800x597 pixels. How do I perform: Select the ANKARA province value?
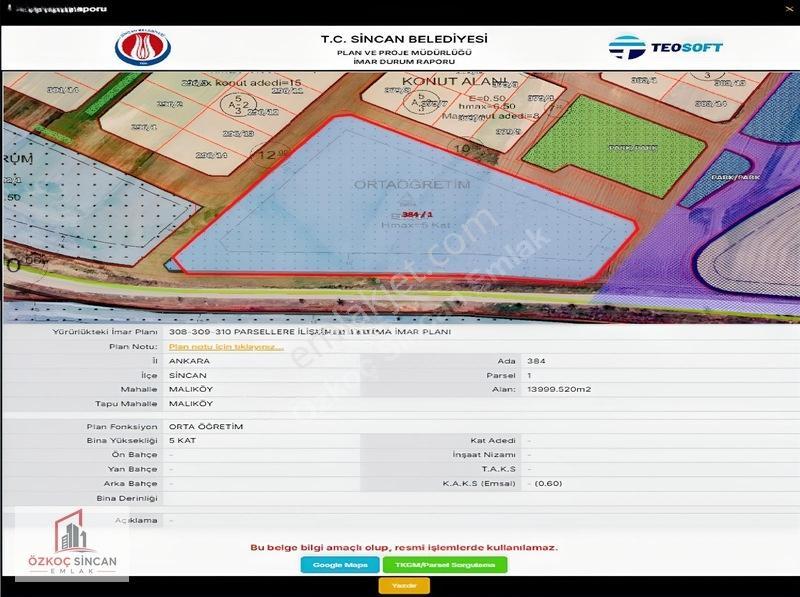pyautogui.click(x=189, y=361)
